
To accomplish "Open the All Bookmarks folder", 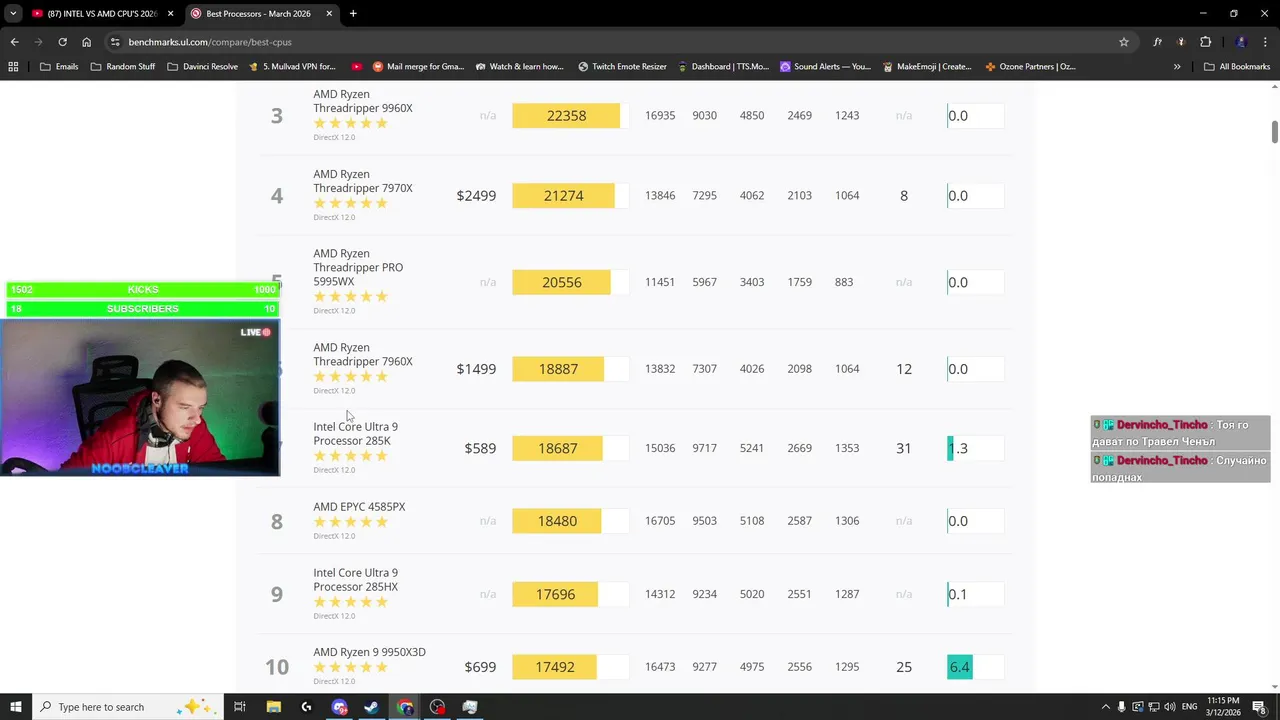I will (1237, 67).
